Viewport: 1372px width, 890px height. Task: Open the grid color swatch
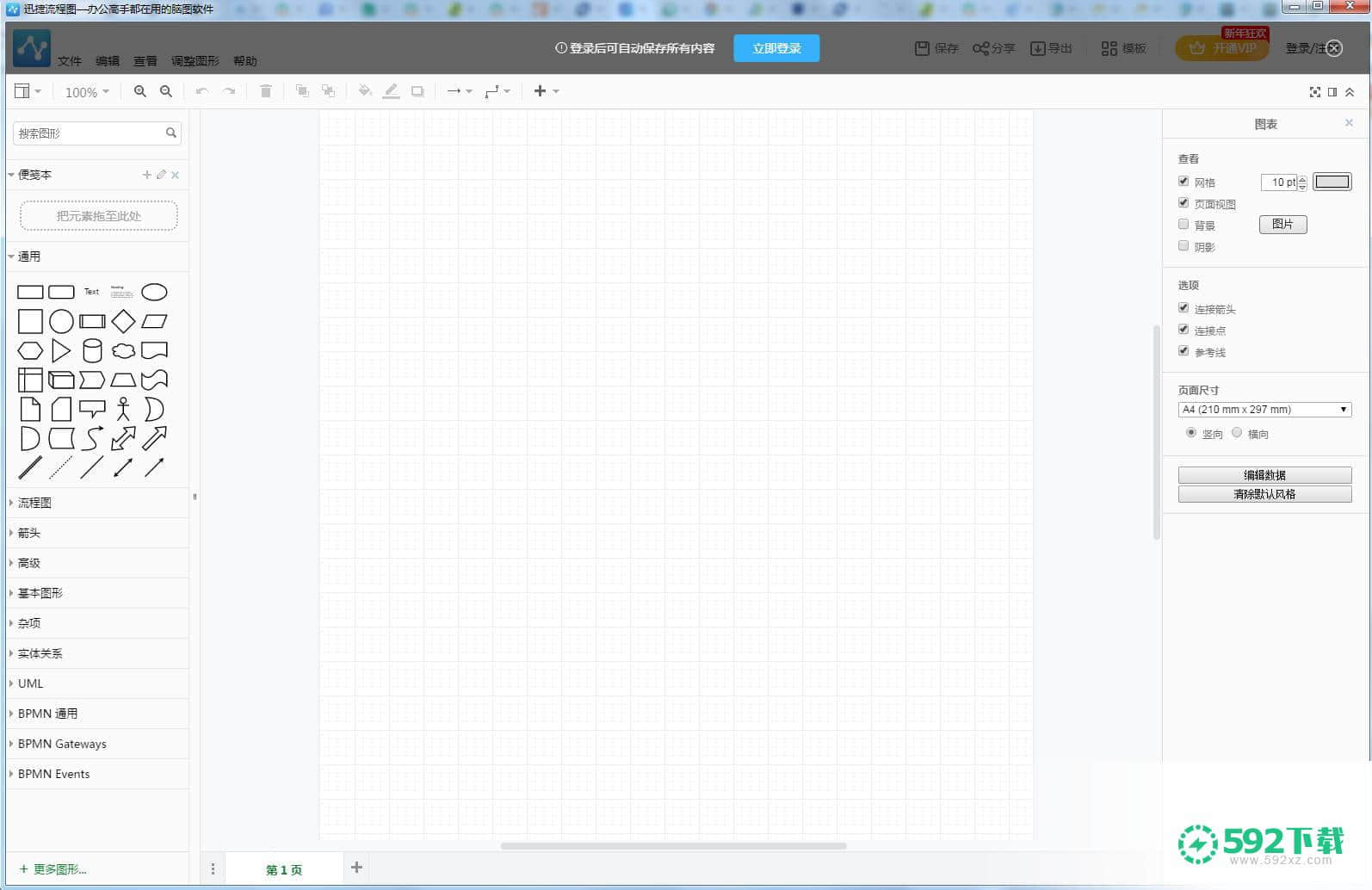(x=1332, y=182)
